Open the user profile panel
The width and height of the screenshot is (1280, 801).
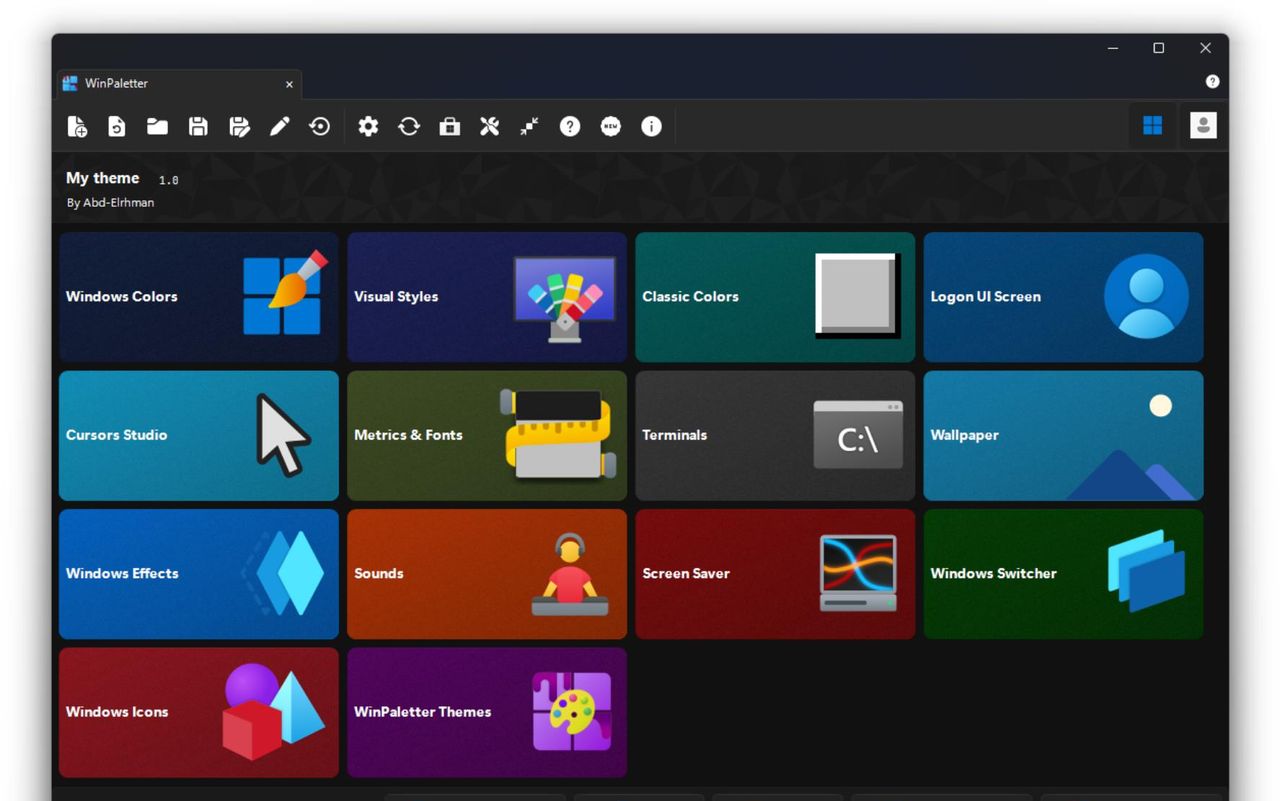pos(1202,125)
